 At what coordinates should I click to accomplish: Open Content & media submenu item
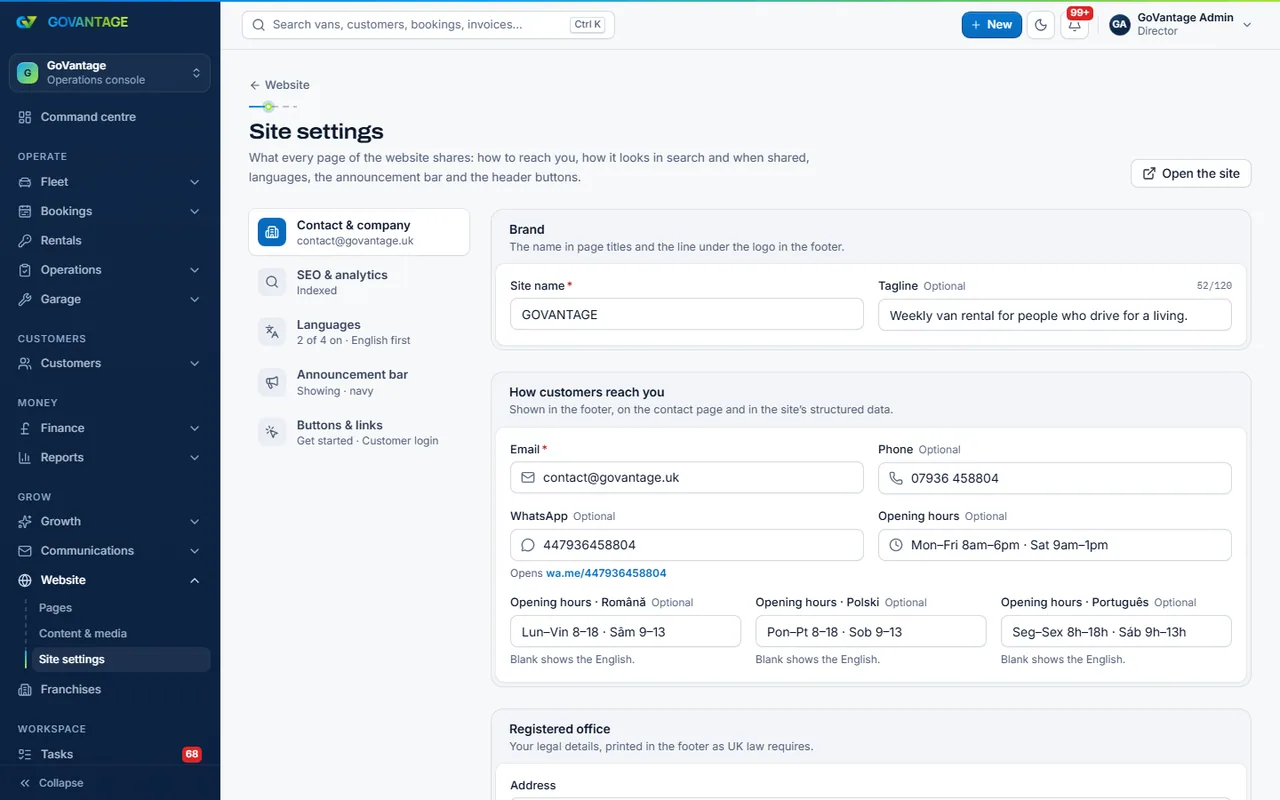(83, 634)
